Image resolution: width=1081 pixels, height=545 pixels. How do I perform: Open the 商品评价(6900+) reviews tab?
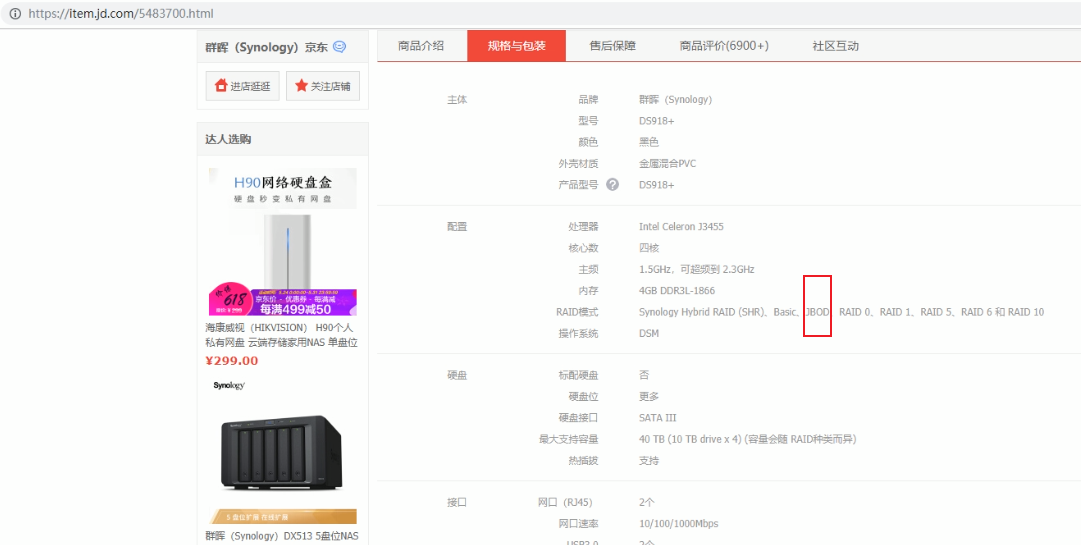pos(724,46)
